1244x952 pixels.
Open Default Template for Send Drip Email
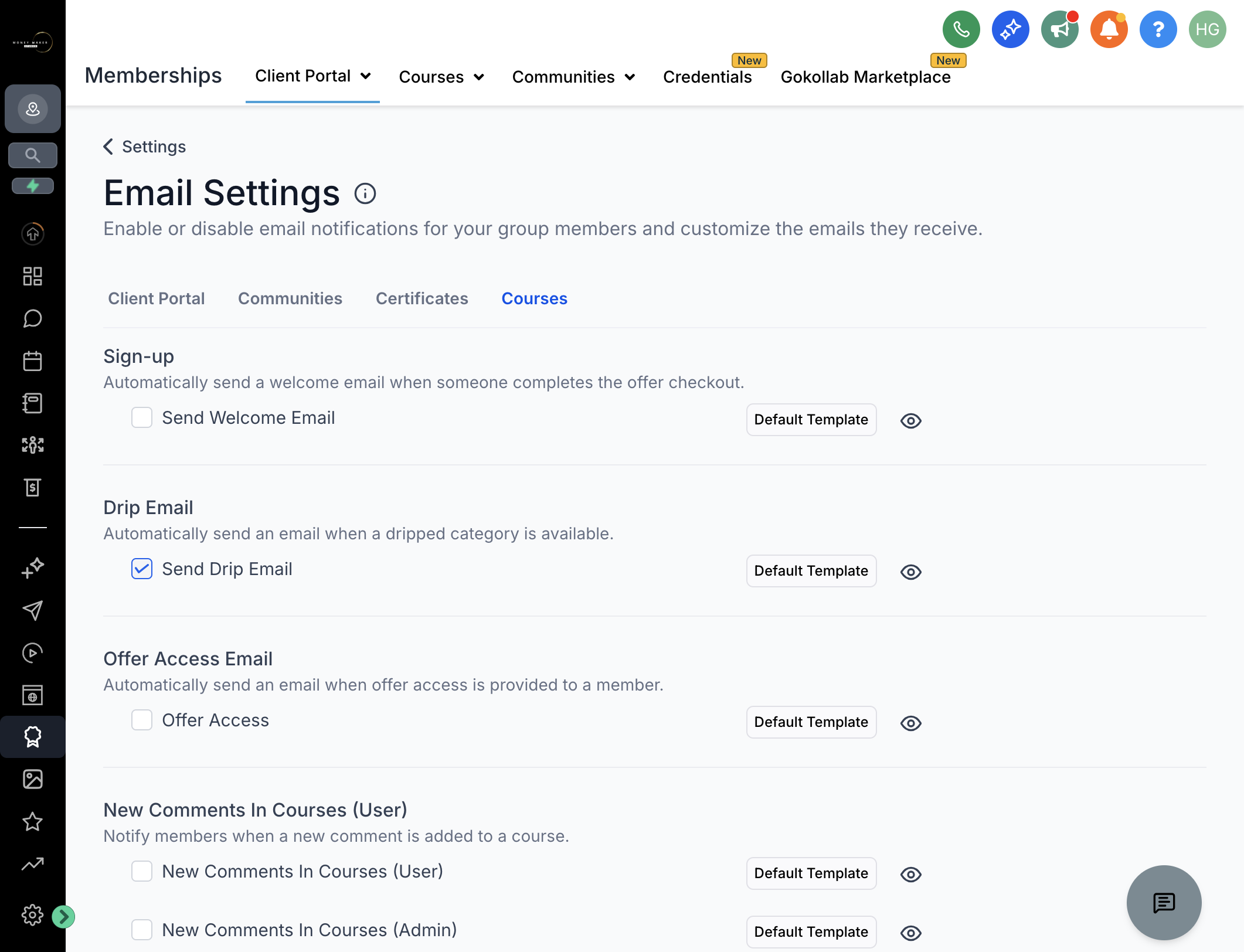(811, 571)
